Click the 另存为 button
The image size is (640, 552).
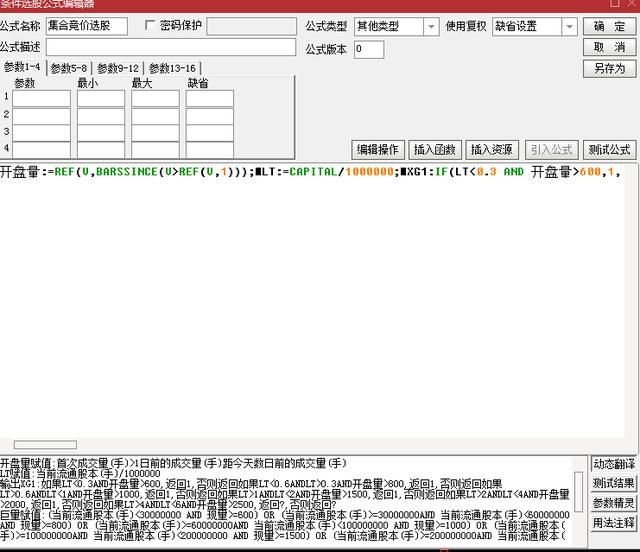[x=609, y=69]
